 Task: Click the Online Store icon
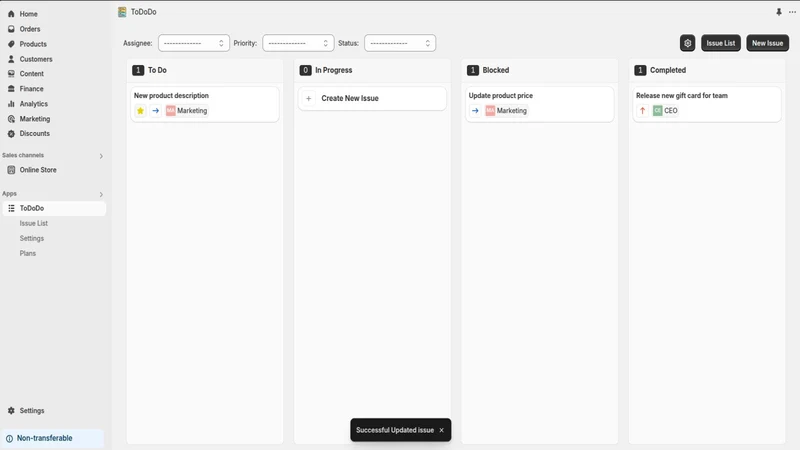tap(11, 170)
